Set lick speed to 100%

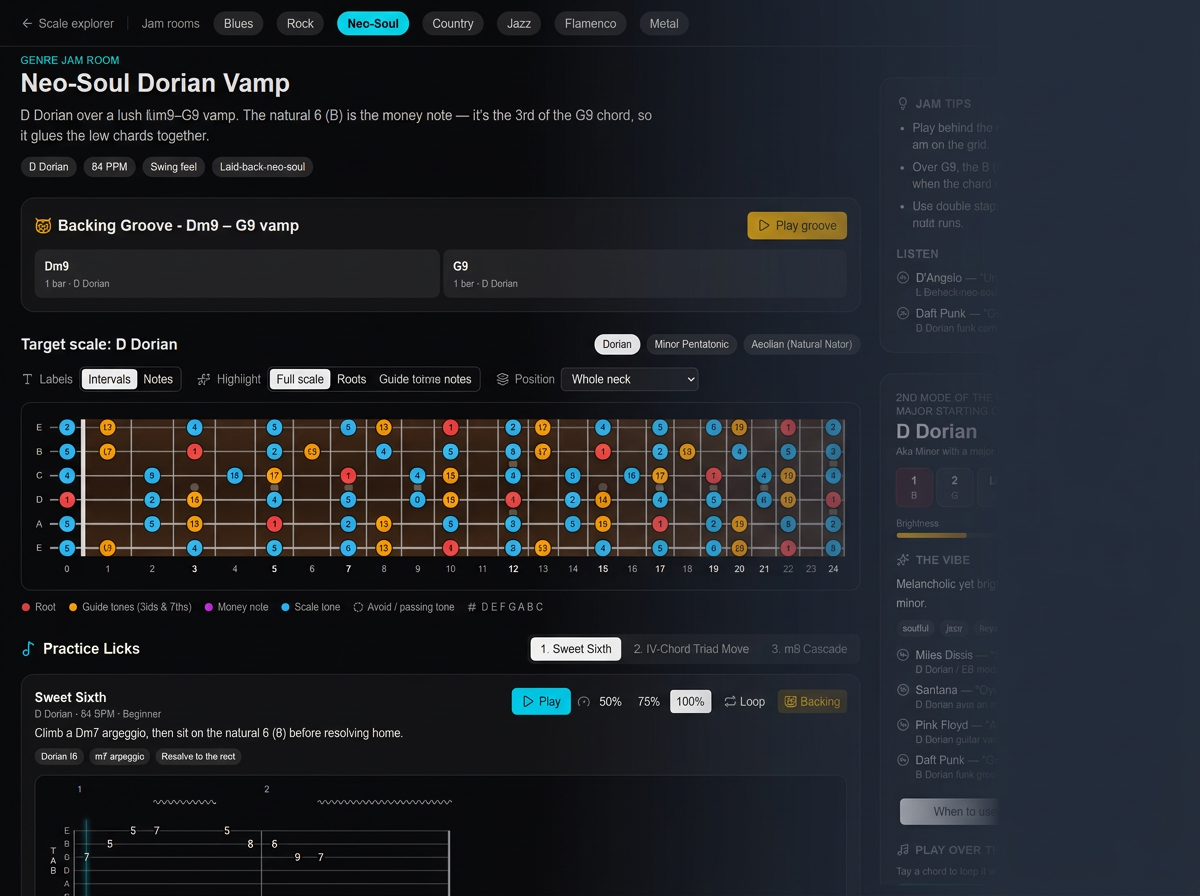[690, 702]
